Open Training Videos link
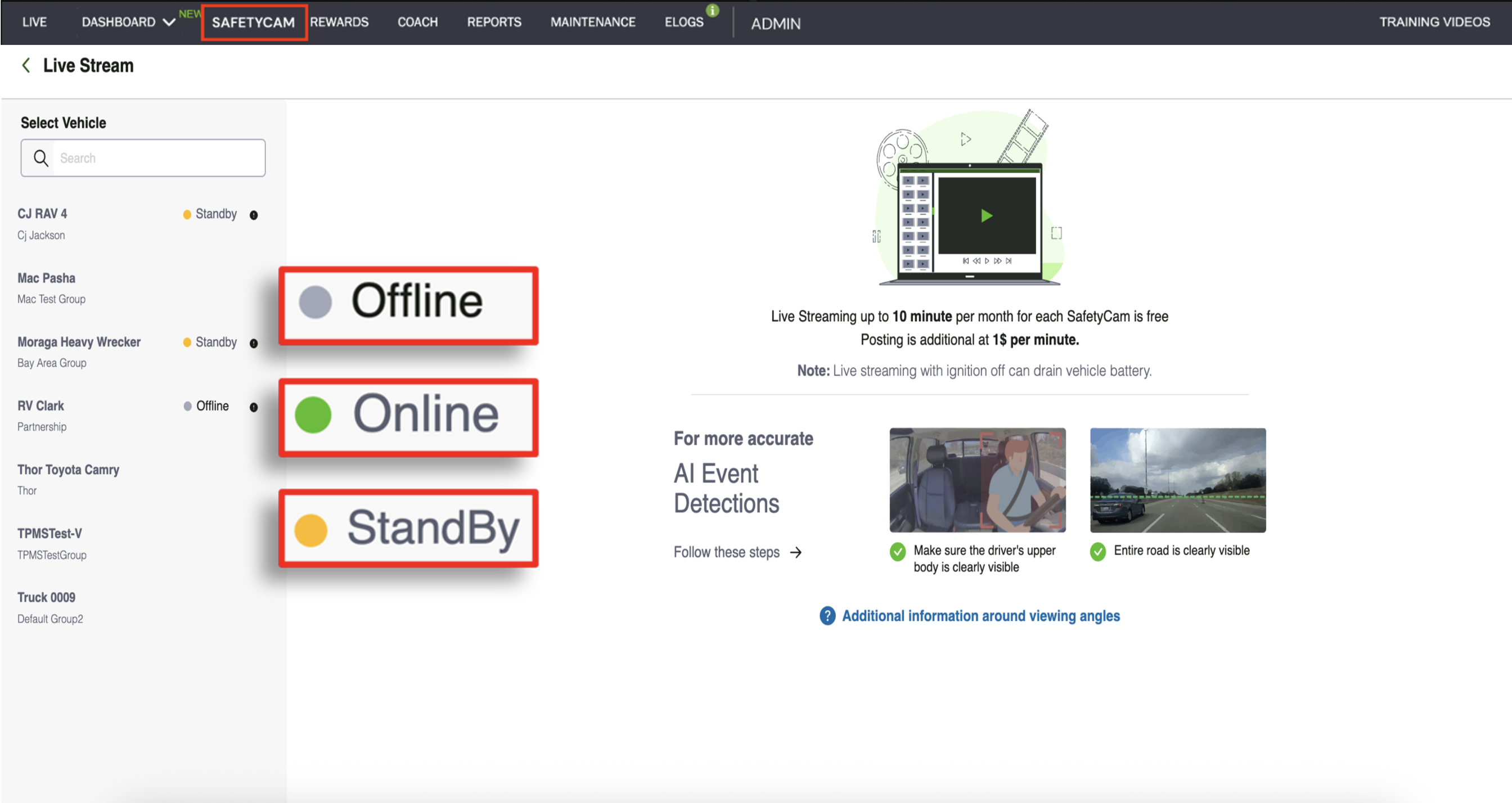Viewport: 1512px width, 803px height. pos(1434,22)
